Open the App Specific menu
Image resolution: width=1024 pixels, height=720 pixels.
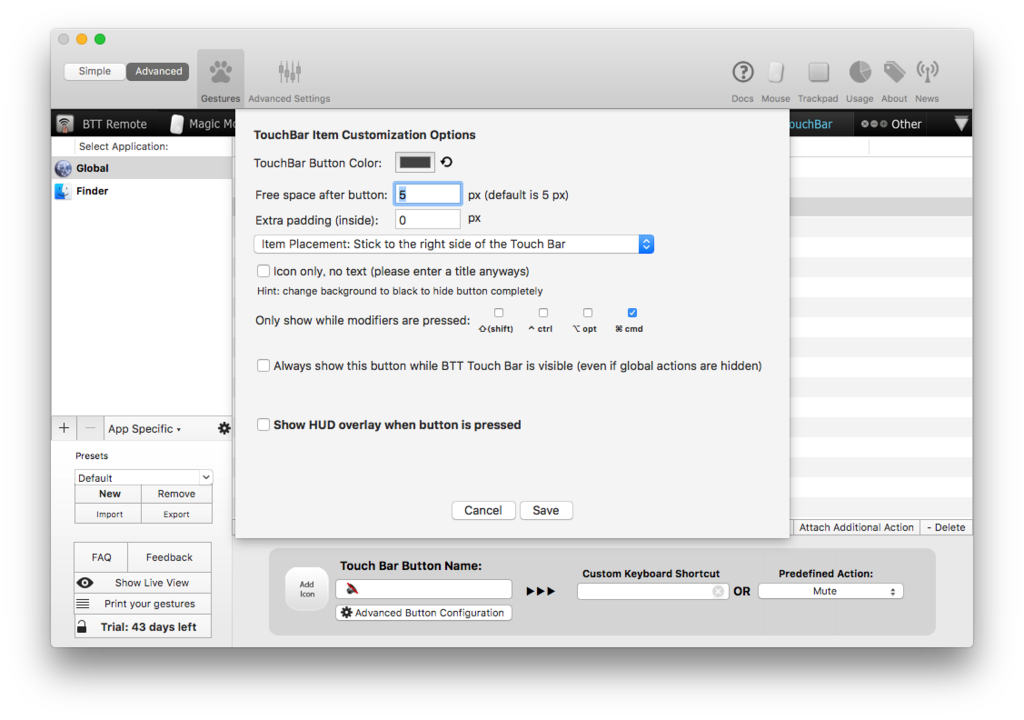(145, 429)
